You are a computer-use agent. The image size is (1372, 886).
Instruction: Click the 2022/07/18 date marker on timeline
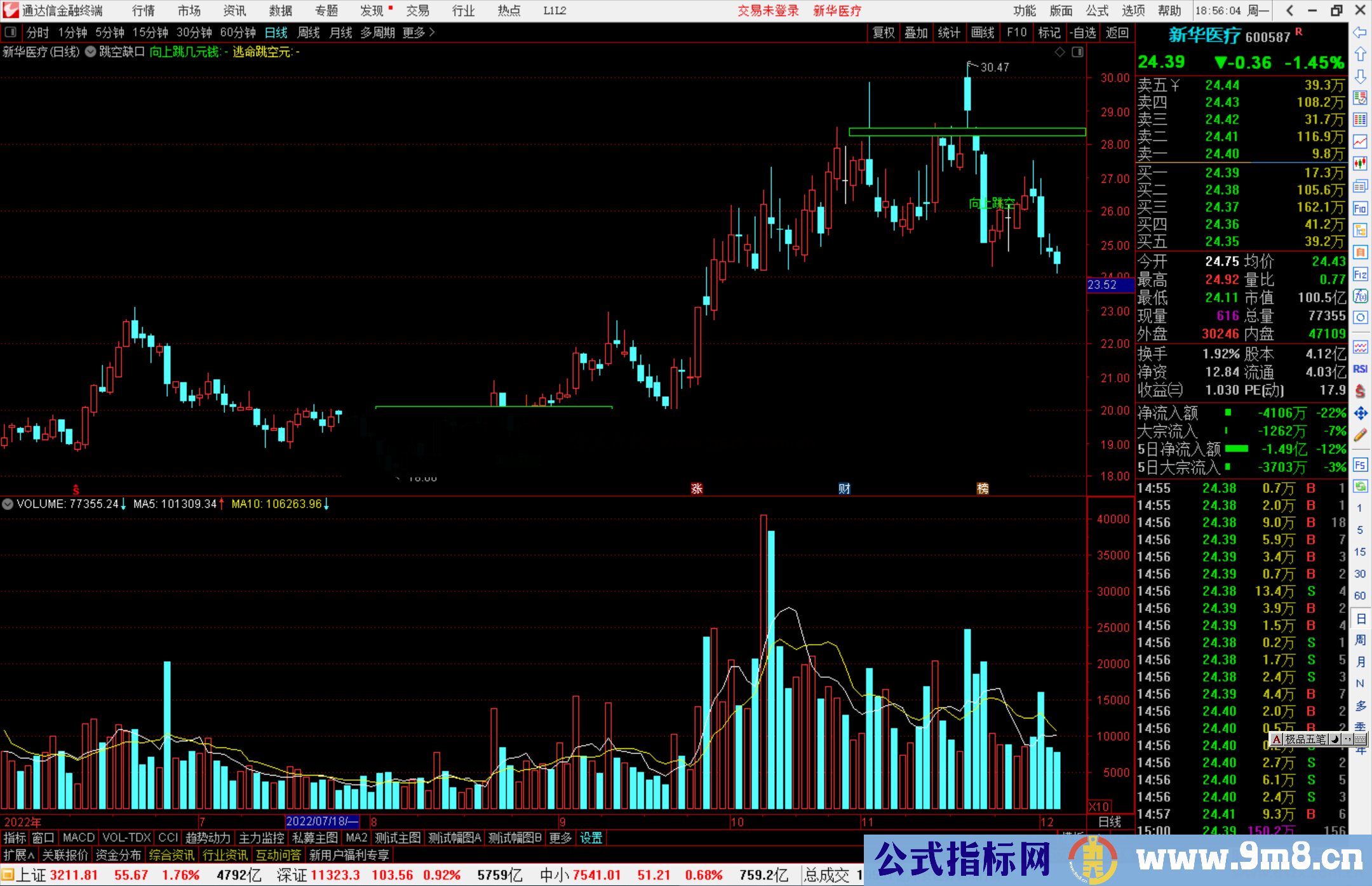pyautogui.click(x=322, y=821)
